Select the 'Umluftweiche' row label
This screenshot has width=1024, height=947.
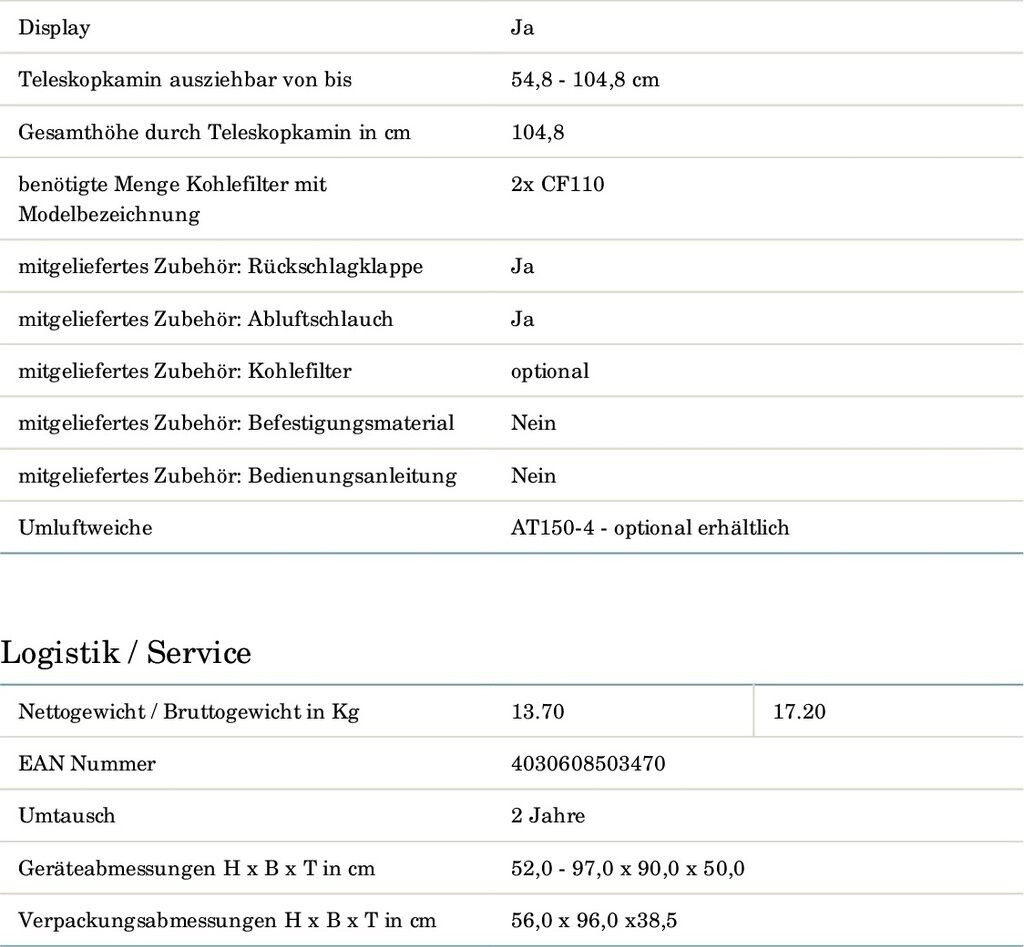coord(85,528)
